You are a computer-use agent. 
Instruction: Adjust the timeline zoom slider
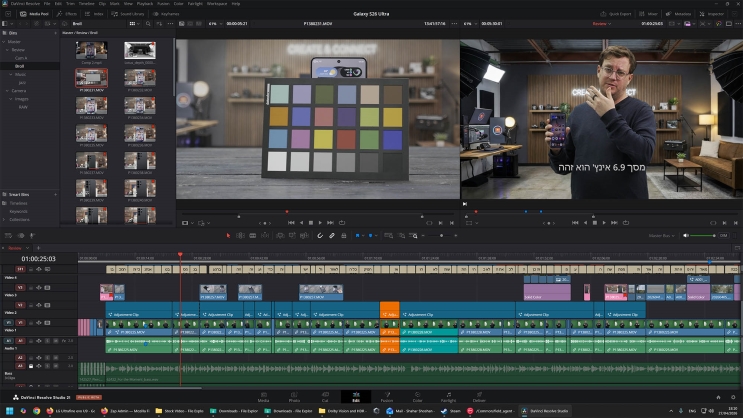(x=440, y=236)
